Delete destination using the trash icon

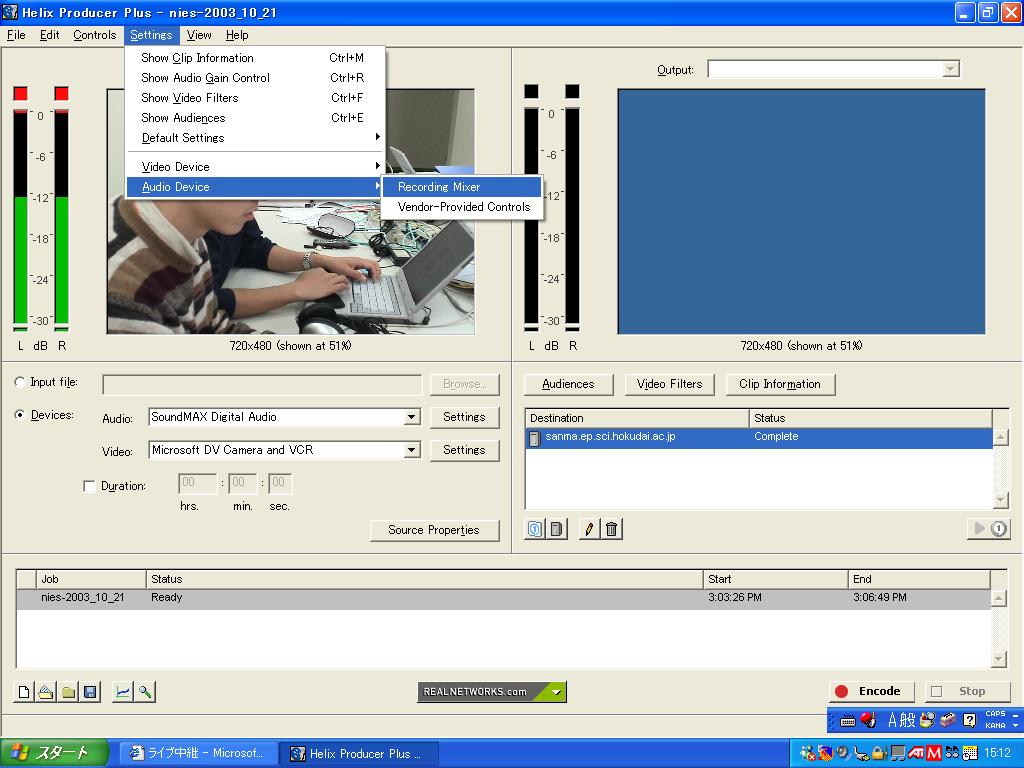pyautogui.click(x=612, y=529)
